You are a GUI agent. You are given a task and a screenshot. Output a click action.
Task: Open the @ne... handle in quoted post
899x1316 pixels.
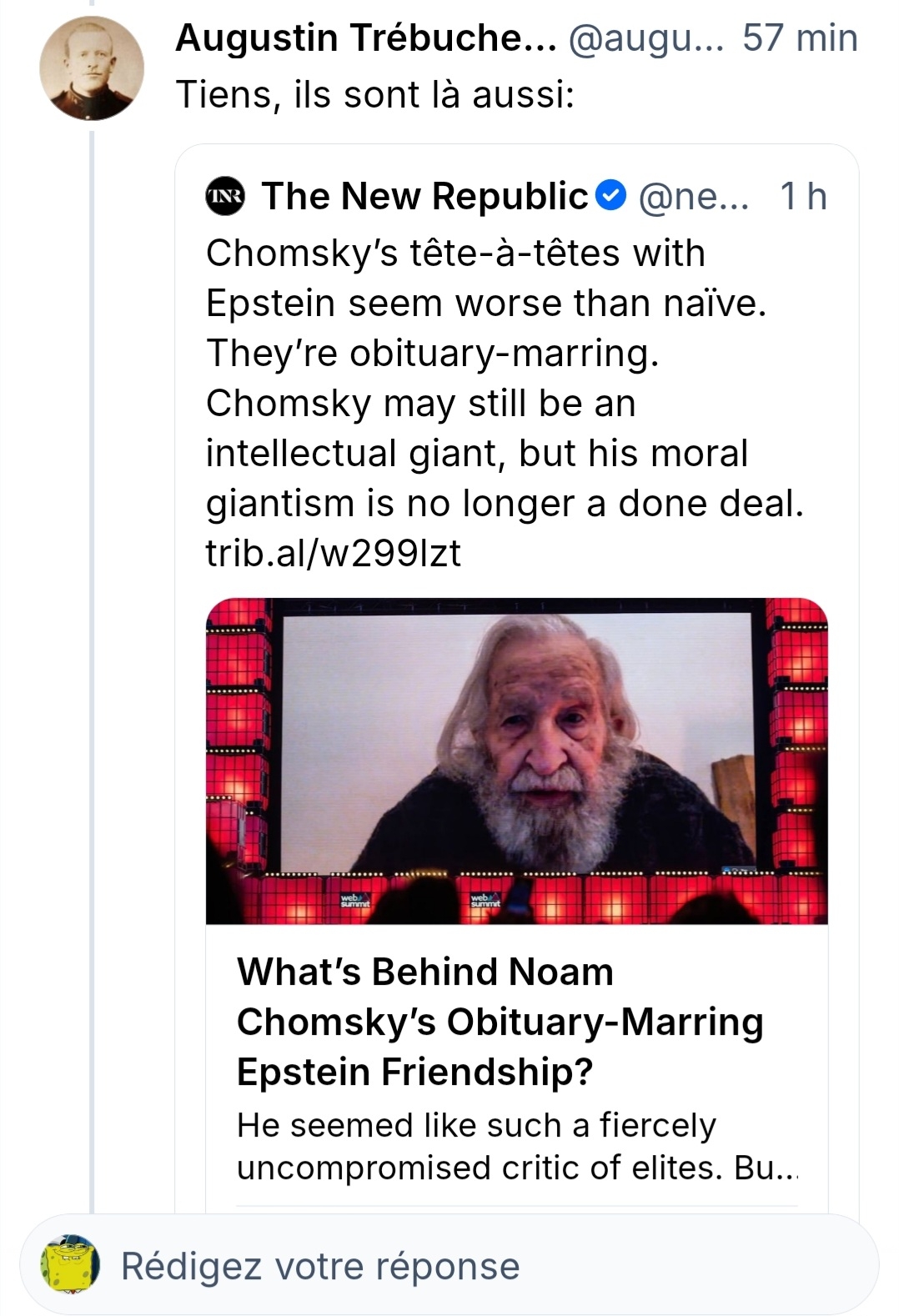click(x=694, y=197)
